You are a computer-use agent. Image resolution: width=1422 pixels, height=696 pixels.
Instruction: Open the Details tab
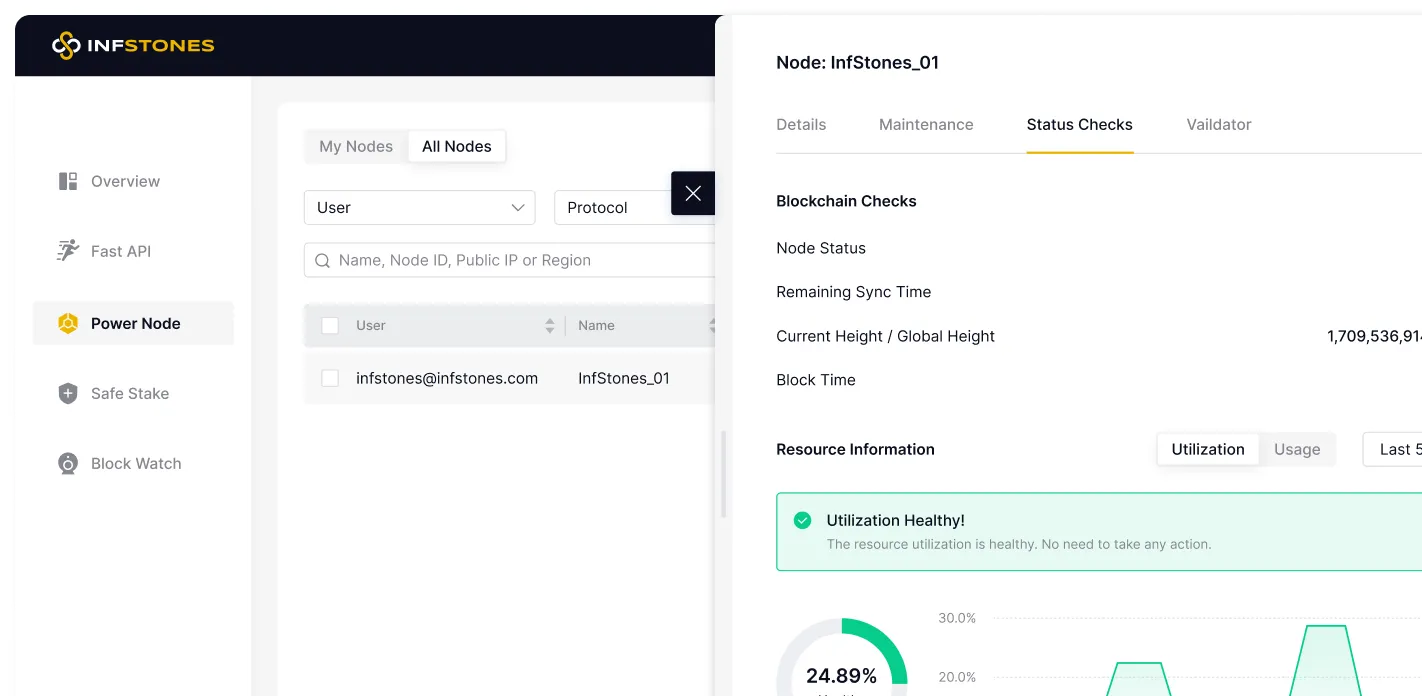(x=801, y=124)
